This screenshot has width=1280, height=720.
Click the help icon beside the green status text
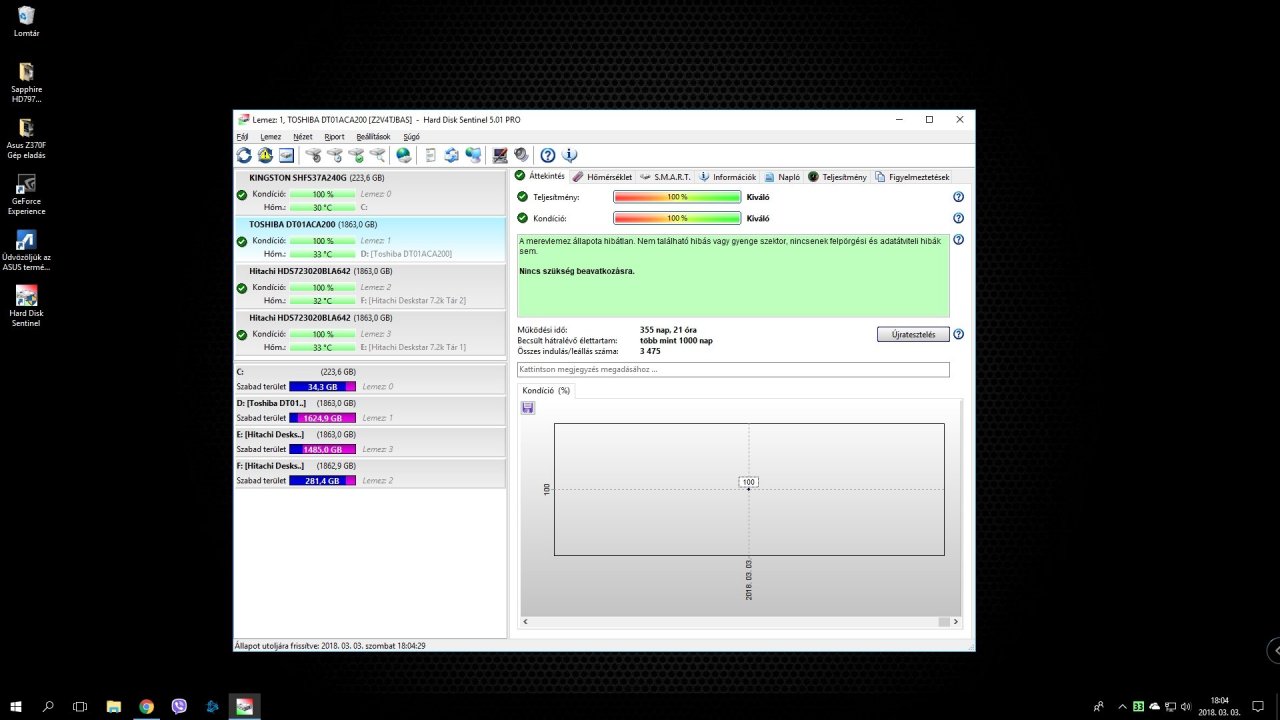coord(959,240)
